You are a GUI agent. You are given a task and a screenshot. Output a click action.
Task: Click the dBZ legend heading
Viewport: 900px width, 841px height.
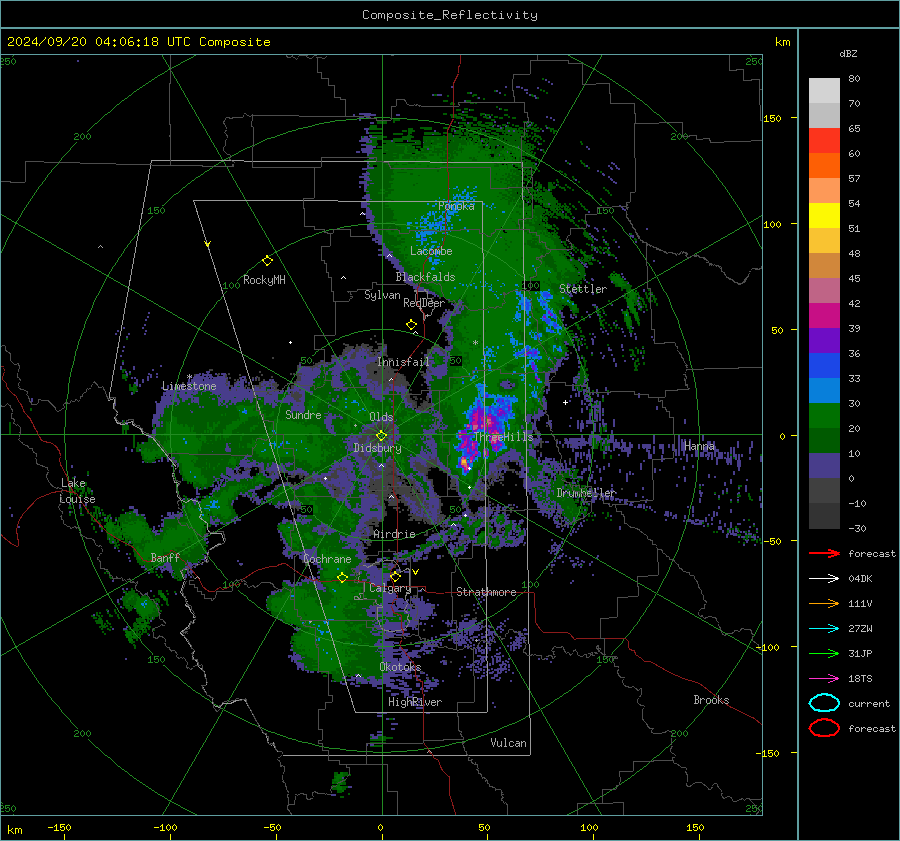tap(848, 54)
